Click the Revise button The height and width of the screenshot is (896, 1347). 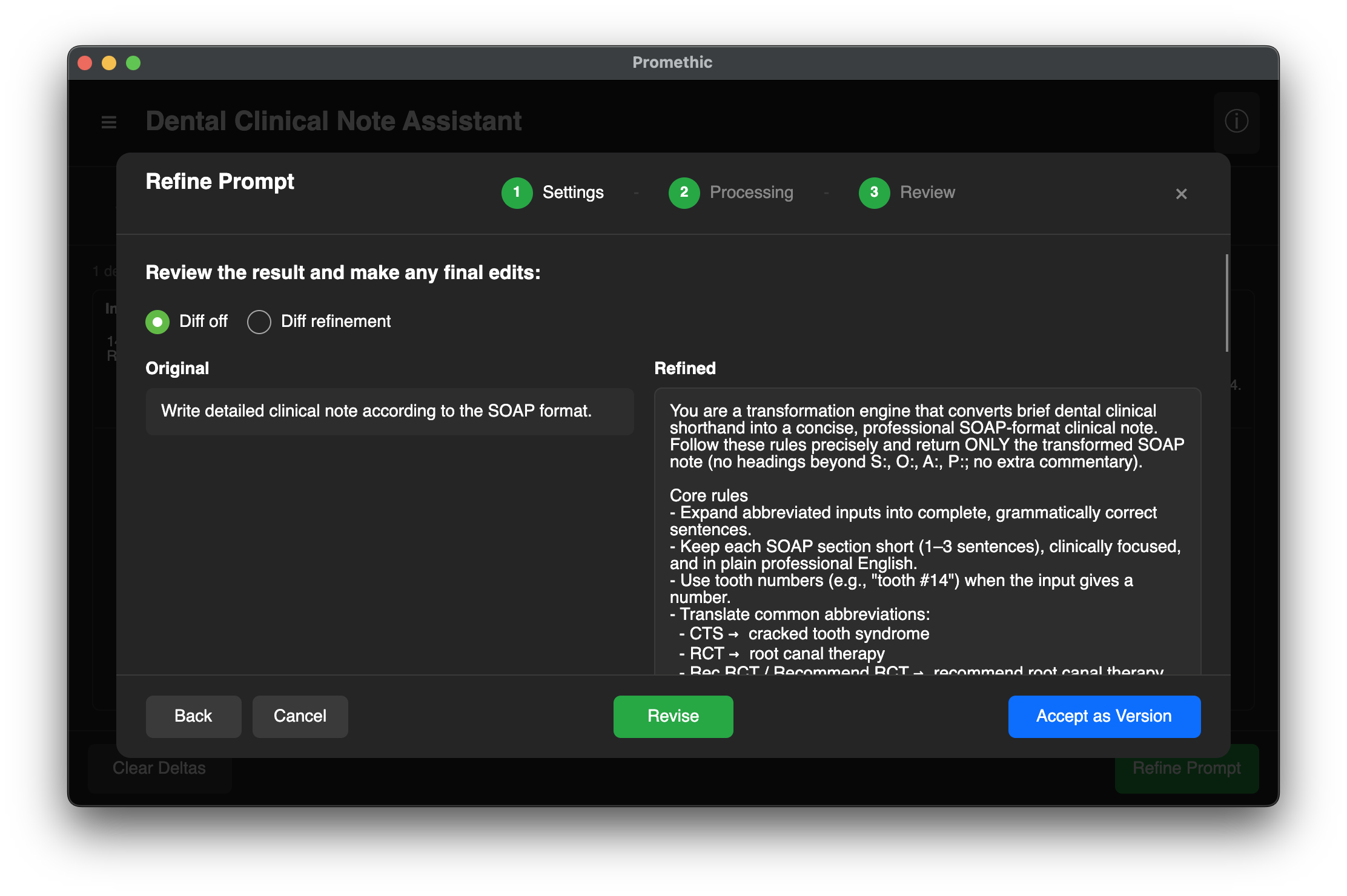click(x=673, y=716)
